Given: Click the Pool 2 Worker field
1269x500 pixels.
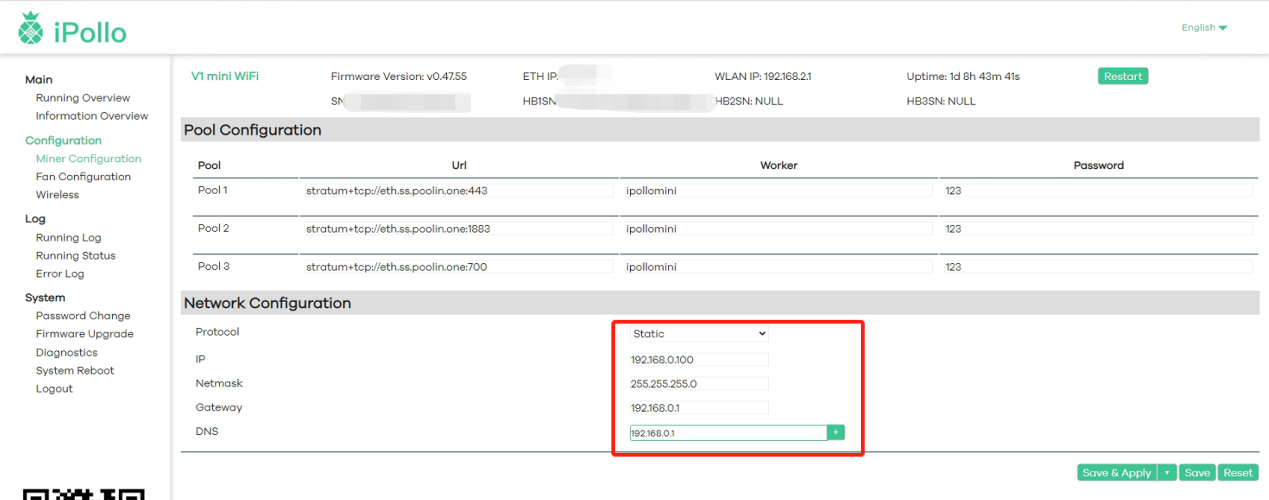Looking at the screenshot, I should (x=777, y=229).
